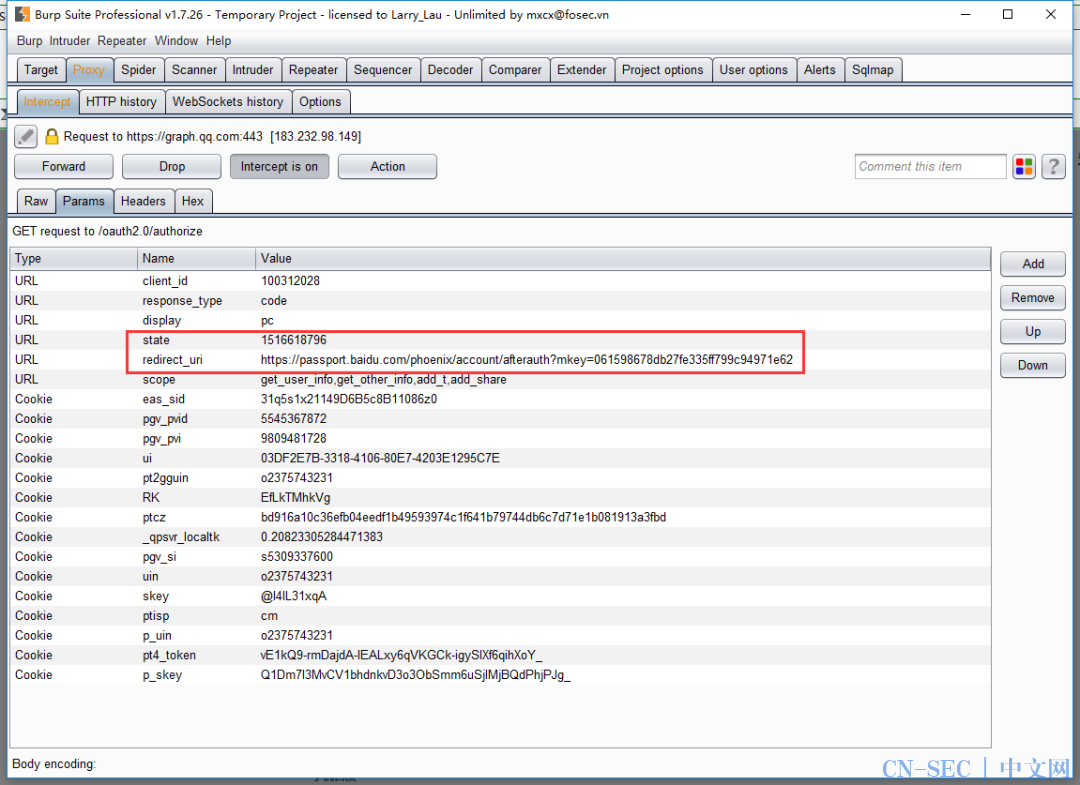The height and width of the screenshot is (785, 1080).
Task: Open the HTTP history sub-tab
Action: (x=121, y=102)
